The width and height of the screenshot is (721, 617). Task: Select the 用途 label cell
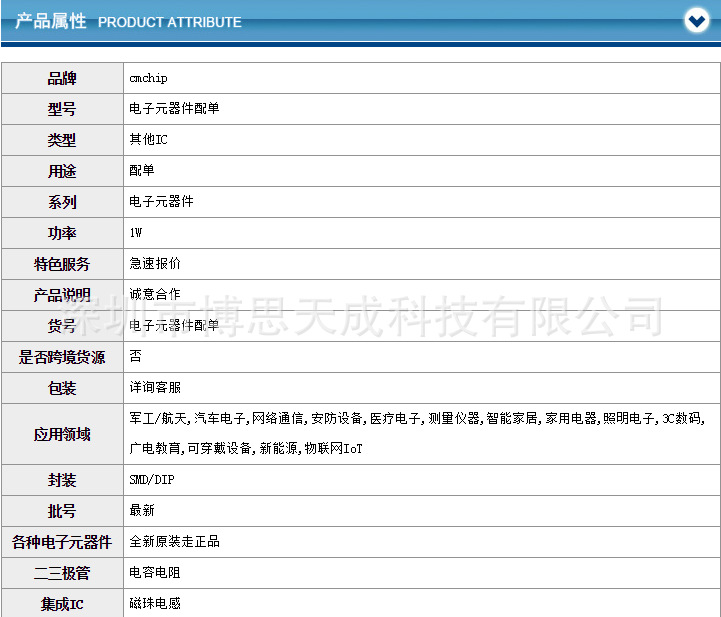pyautogui.click(x=62, y=171)
